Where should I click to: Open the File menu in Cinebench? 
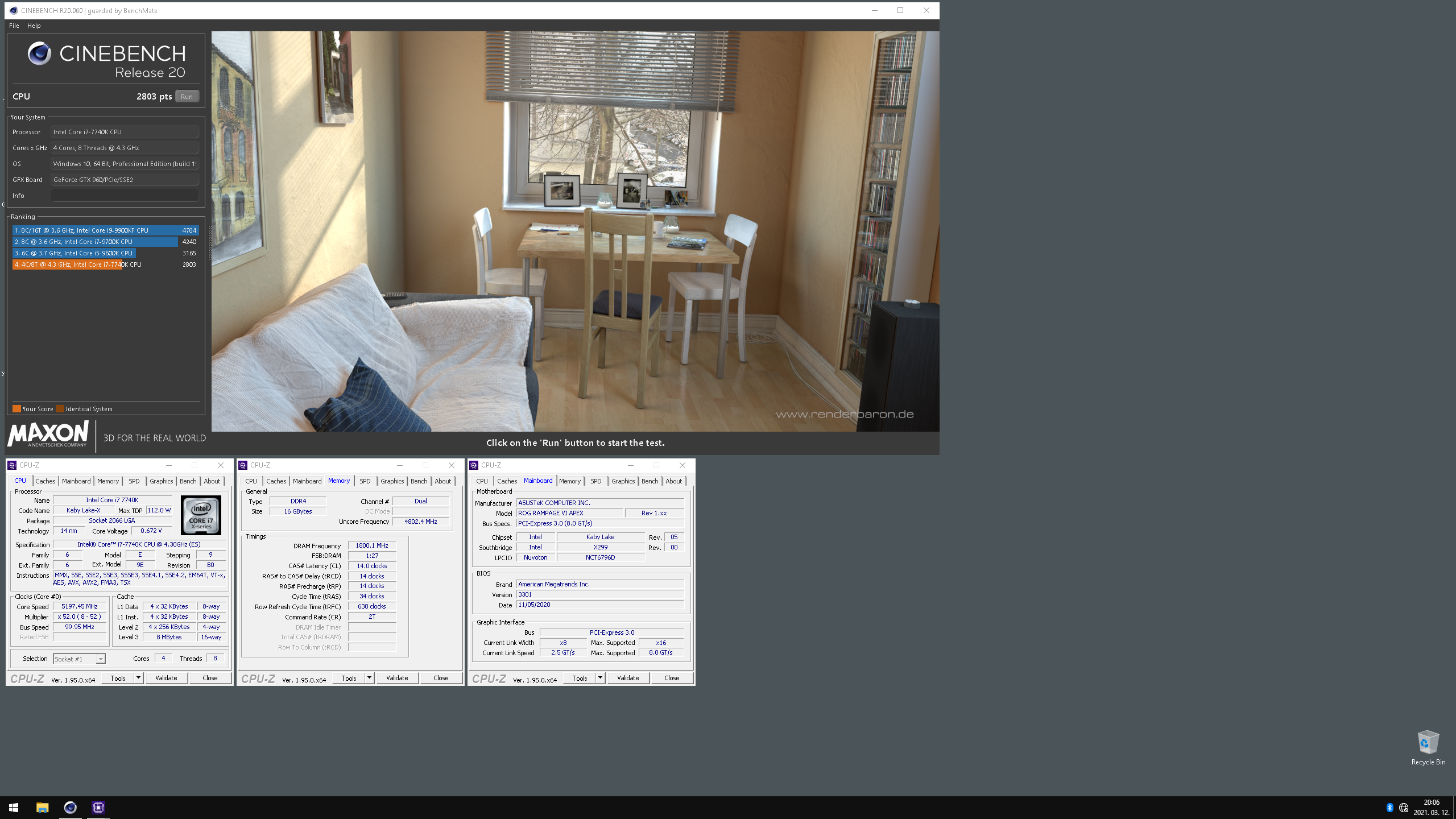[x=14, y=26]
